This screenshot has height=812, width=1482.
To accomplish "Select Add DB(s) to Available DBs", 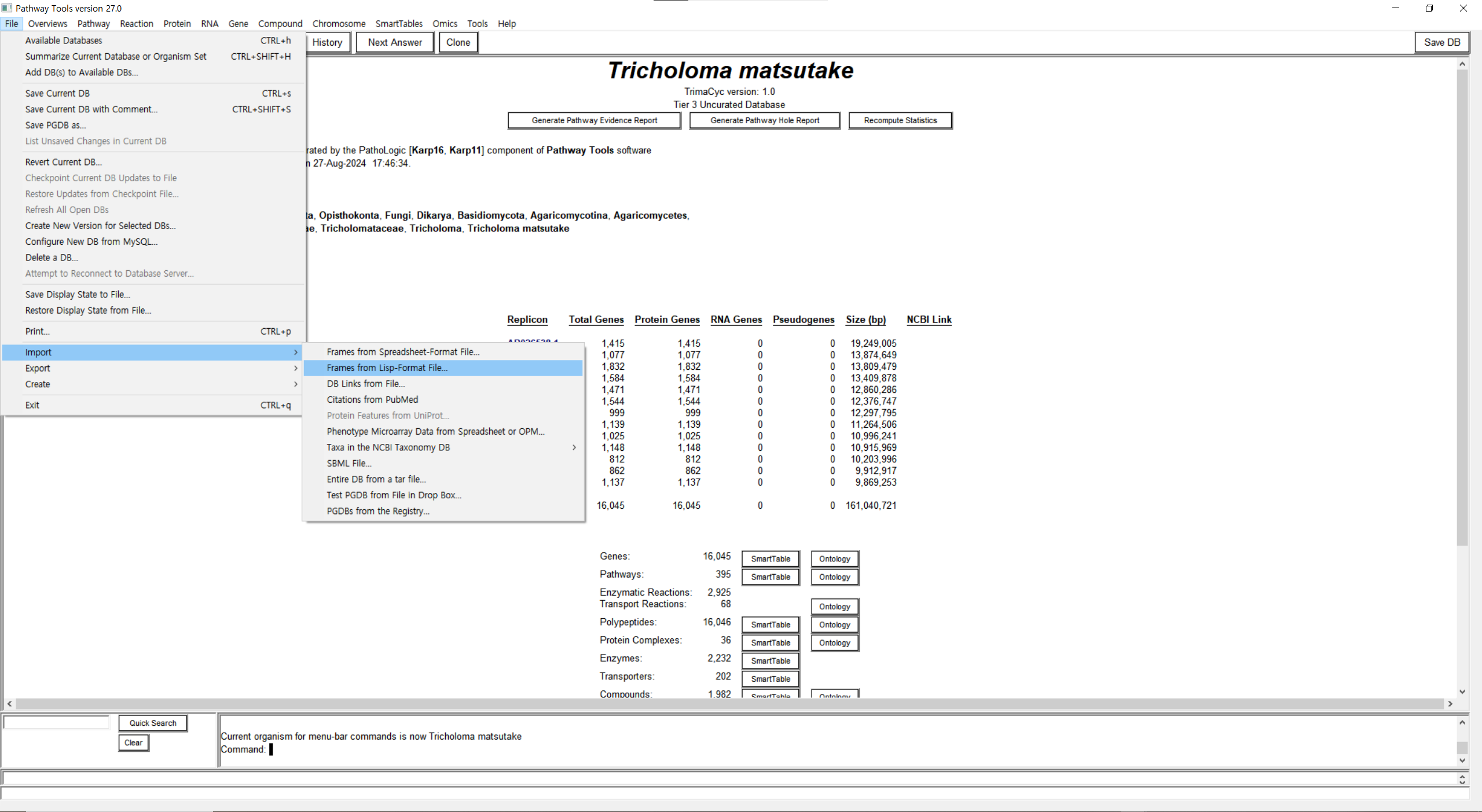I will [x=153, y=72].
